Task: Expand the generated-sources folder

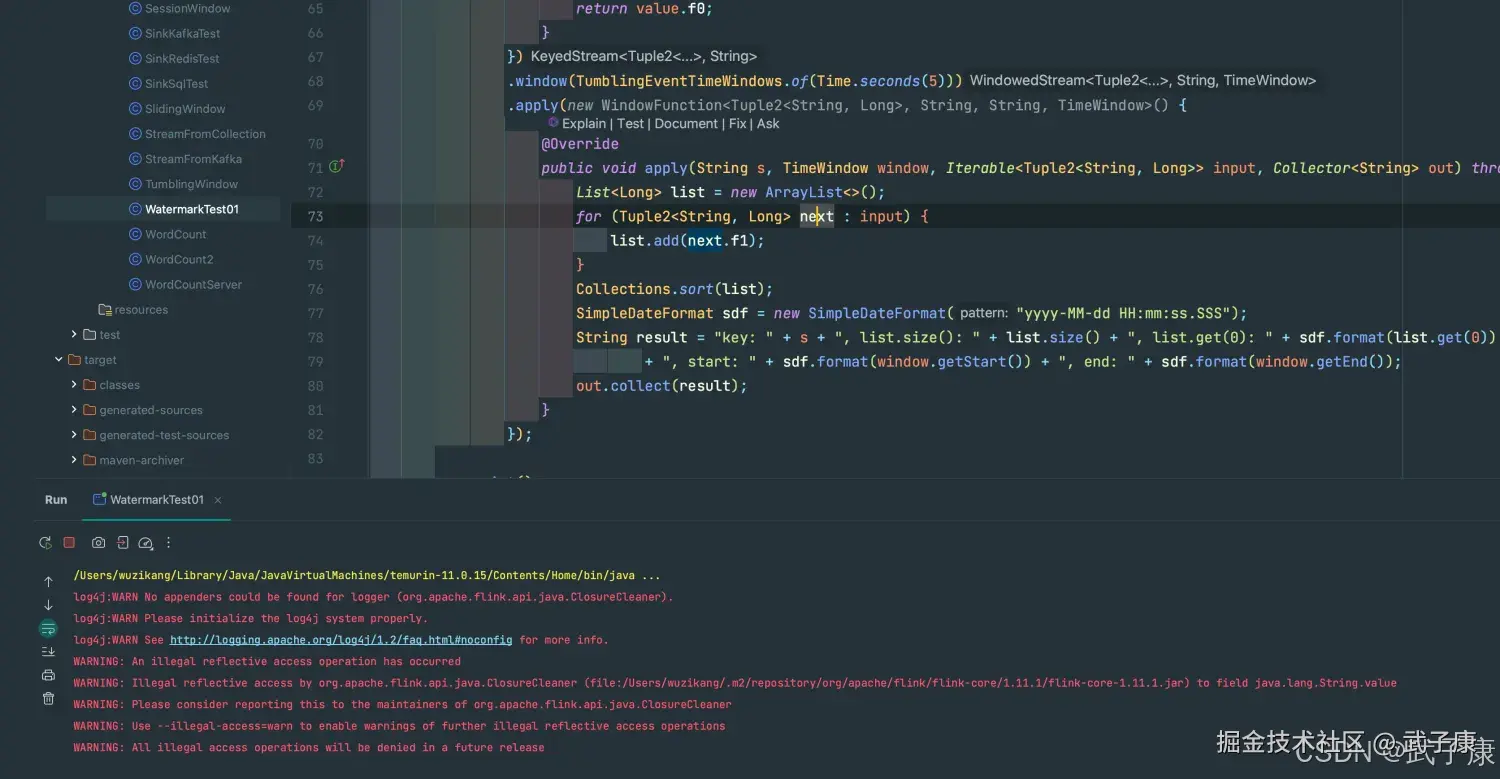Action: (74, 410)
